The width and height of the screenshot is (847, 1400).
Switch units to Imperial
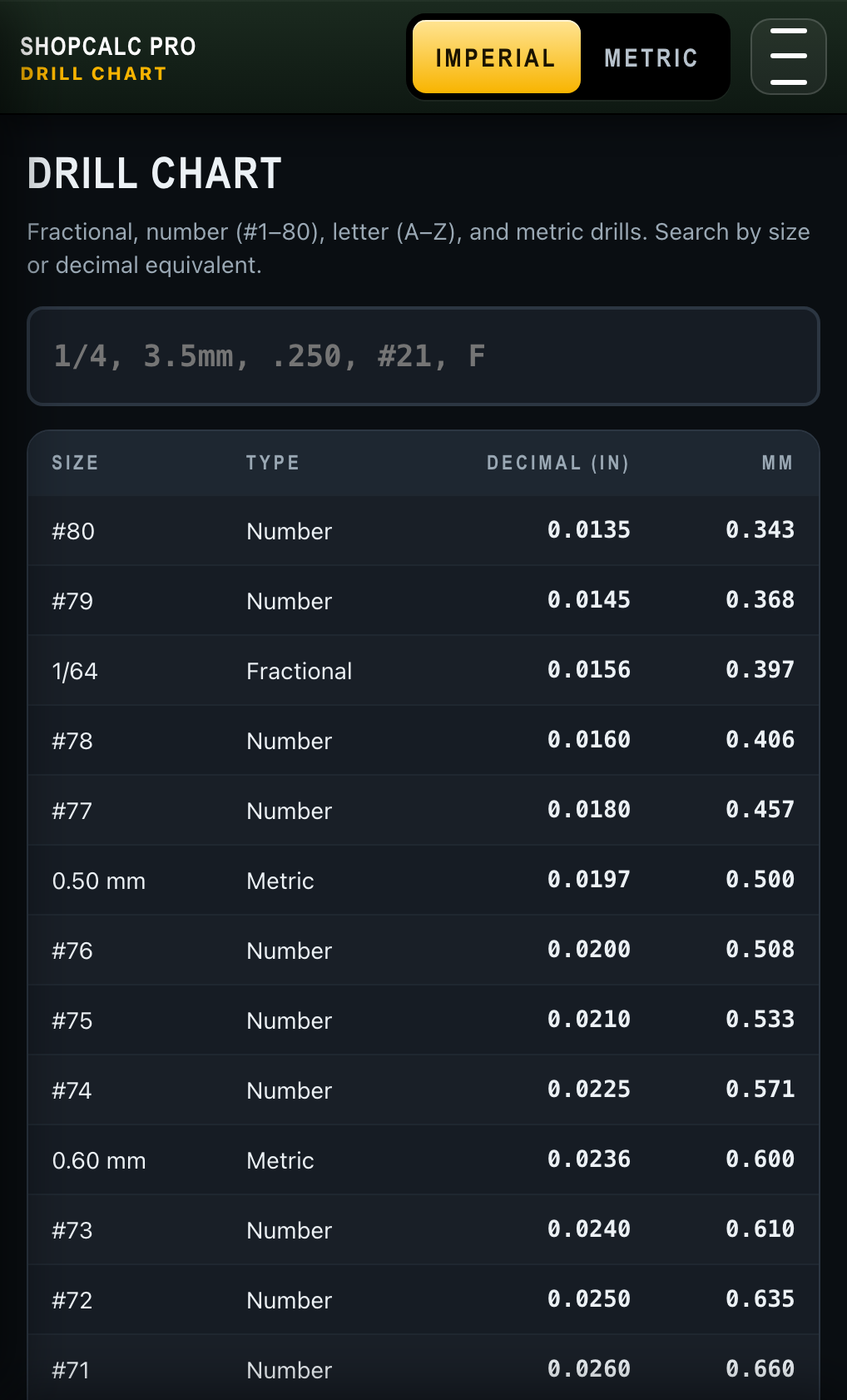[496, 57]
